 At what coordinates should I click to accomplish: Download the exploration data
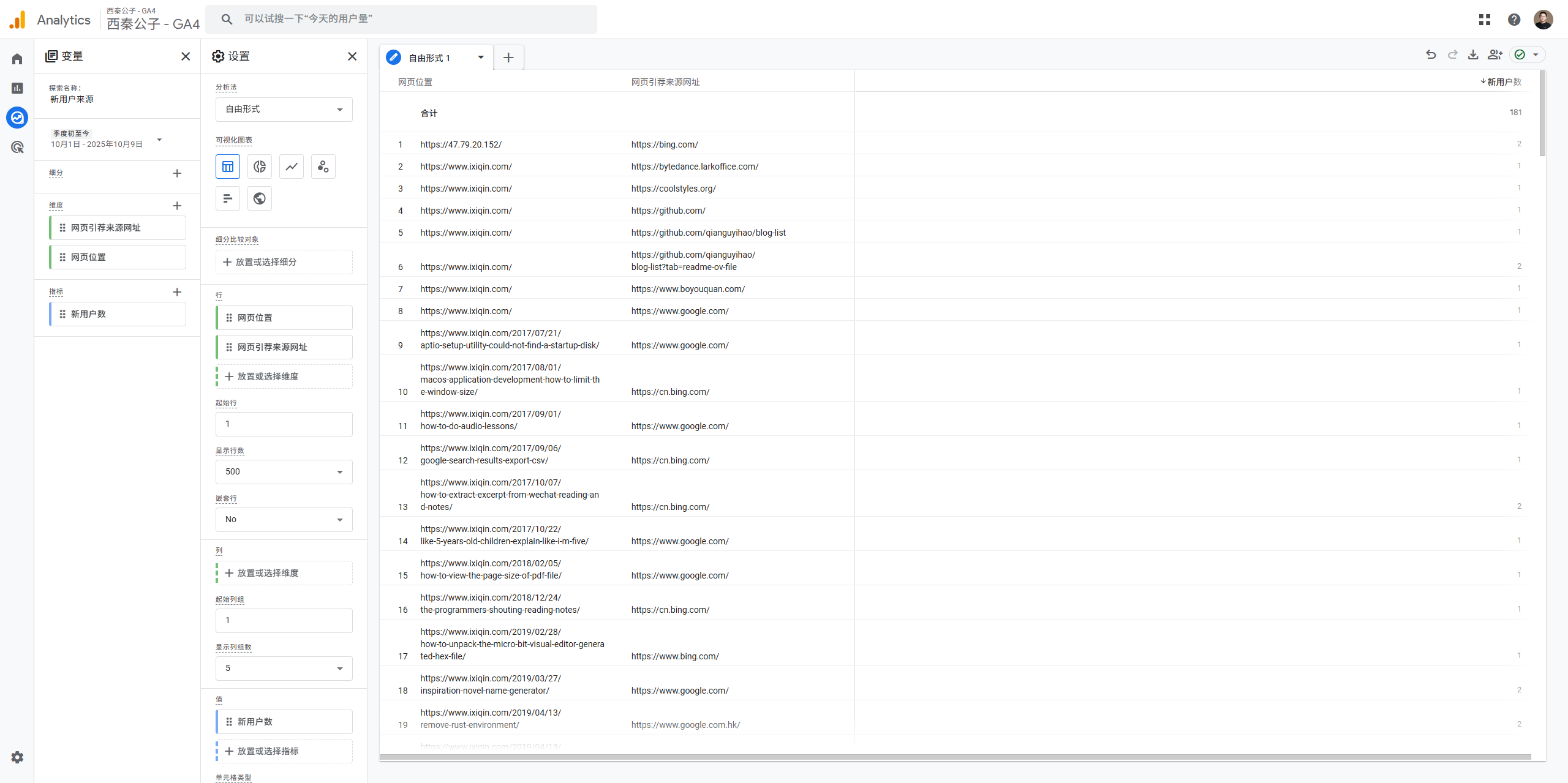coord(1473,55)
